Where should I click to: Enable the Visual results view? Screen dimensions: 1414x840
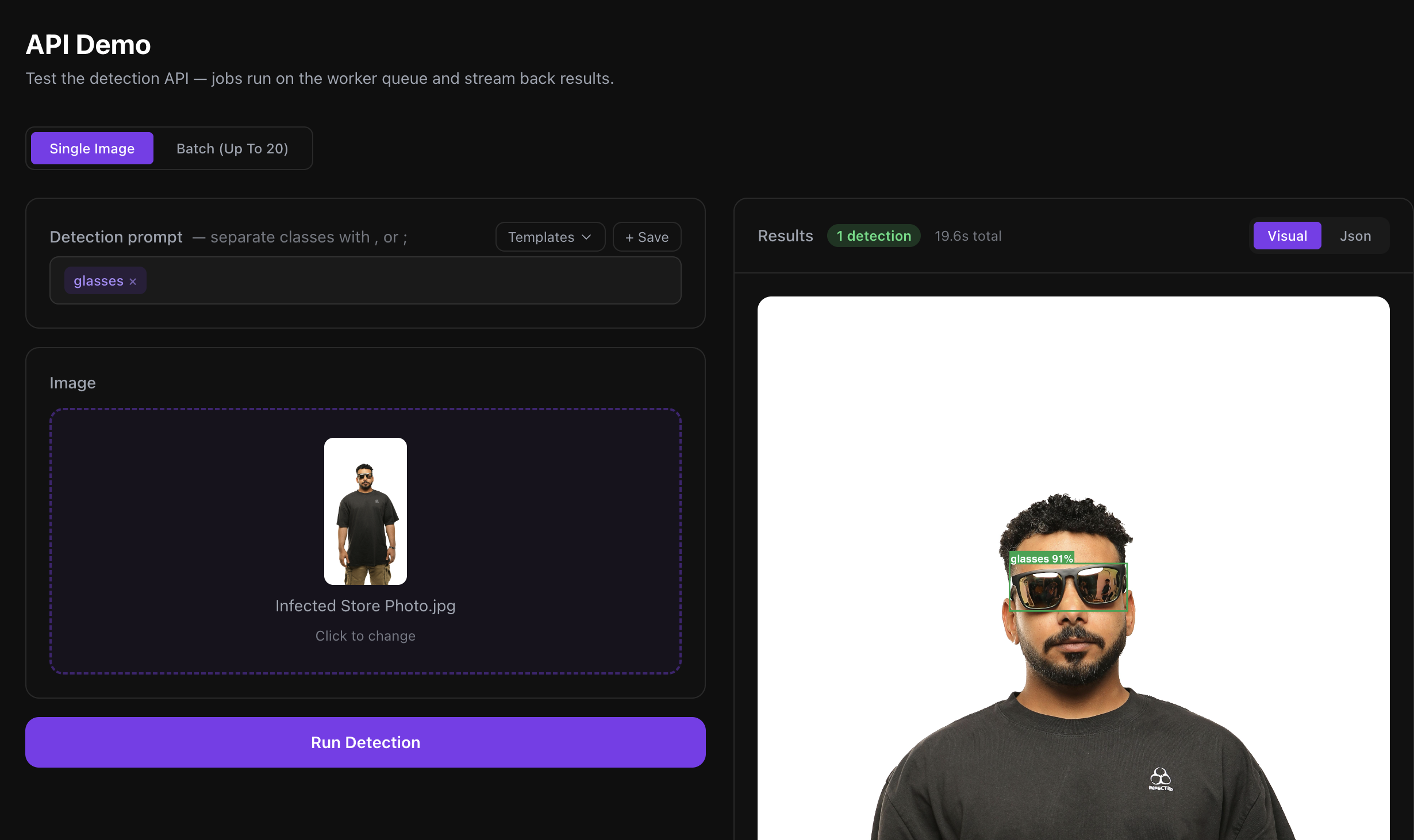point(1287,236)
